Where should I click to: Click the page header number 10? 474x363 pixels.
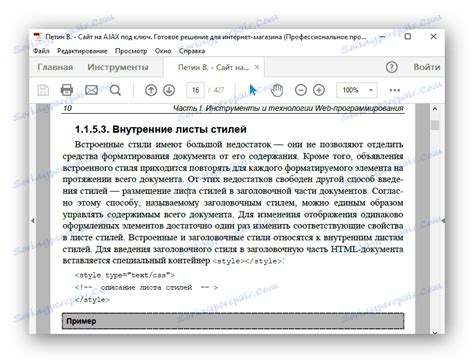(67, 108)
